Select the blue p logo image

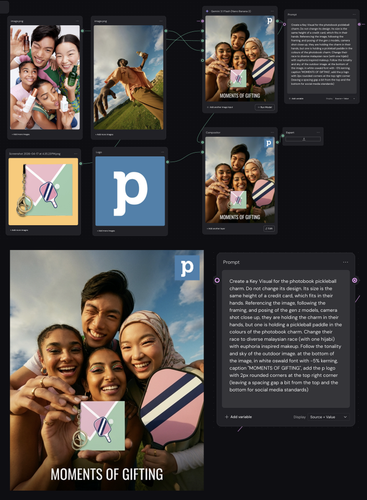pos(130,191)
